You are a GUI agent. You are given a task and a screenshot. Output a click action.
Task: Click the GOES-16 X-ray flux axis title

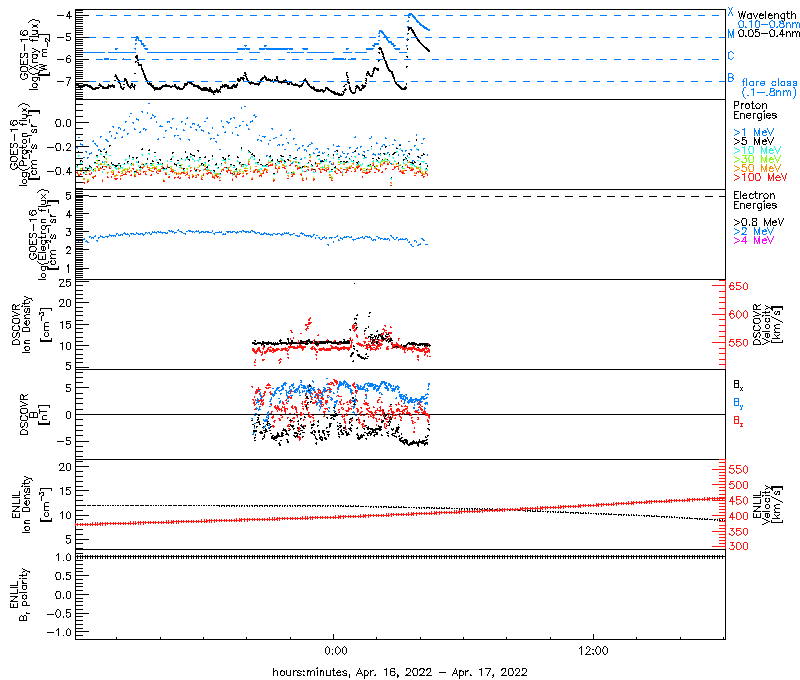click(x=36, y=55)
